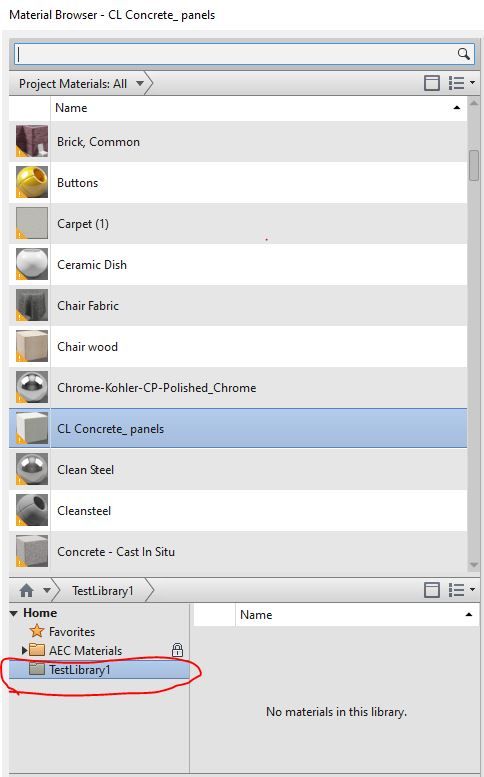The width and height of the screenshot is (484, 777).
Task: Expand the AEC Materials folder
Action: (24, 650)
